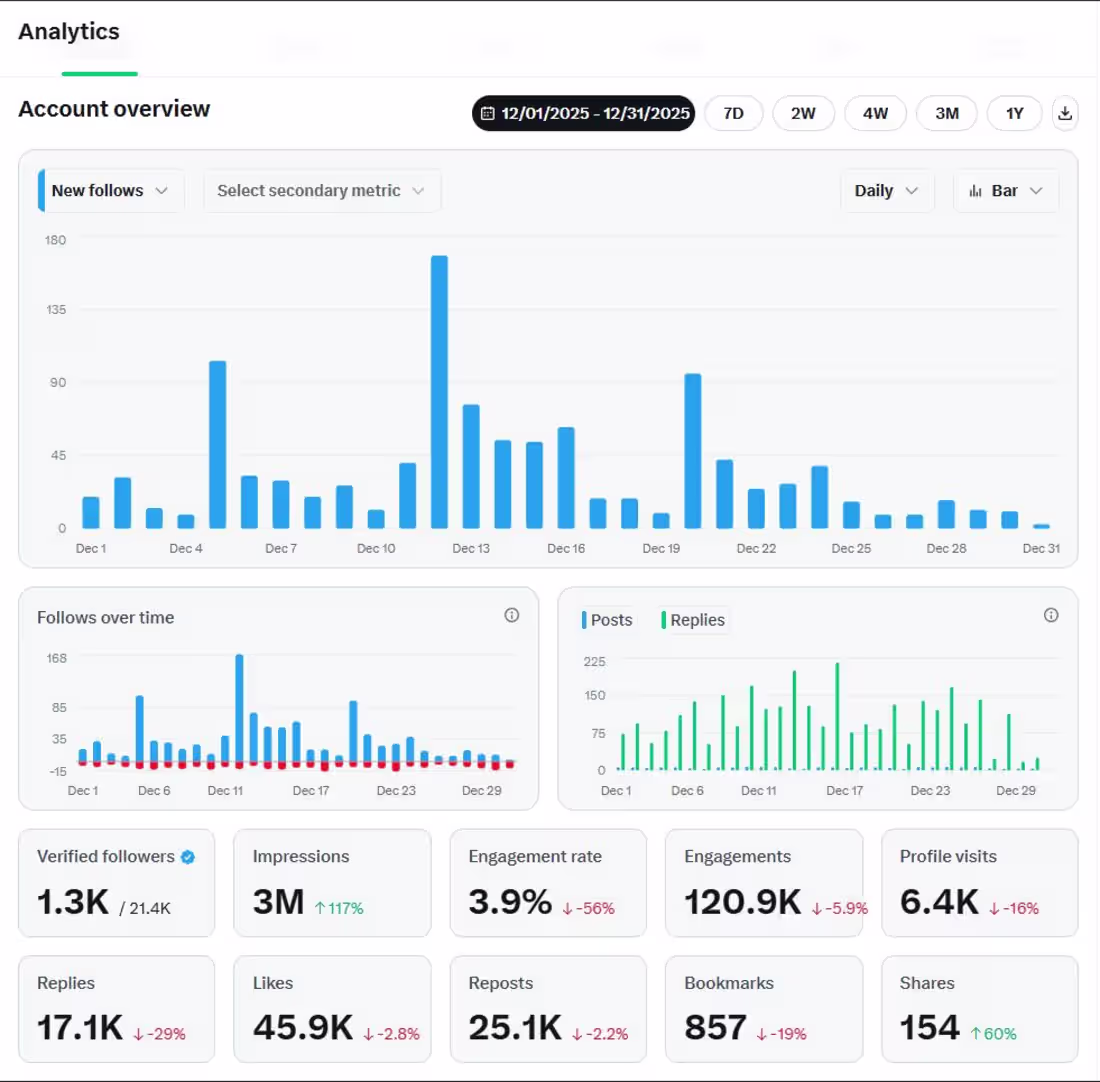Image resolution: width=1100 pixels, height=1082 pixels.
Task: Toggle the Replies series legend
Action: click(x=693, y=620)
